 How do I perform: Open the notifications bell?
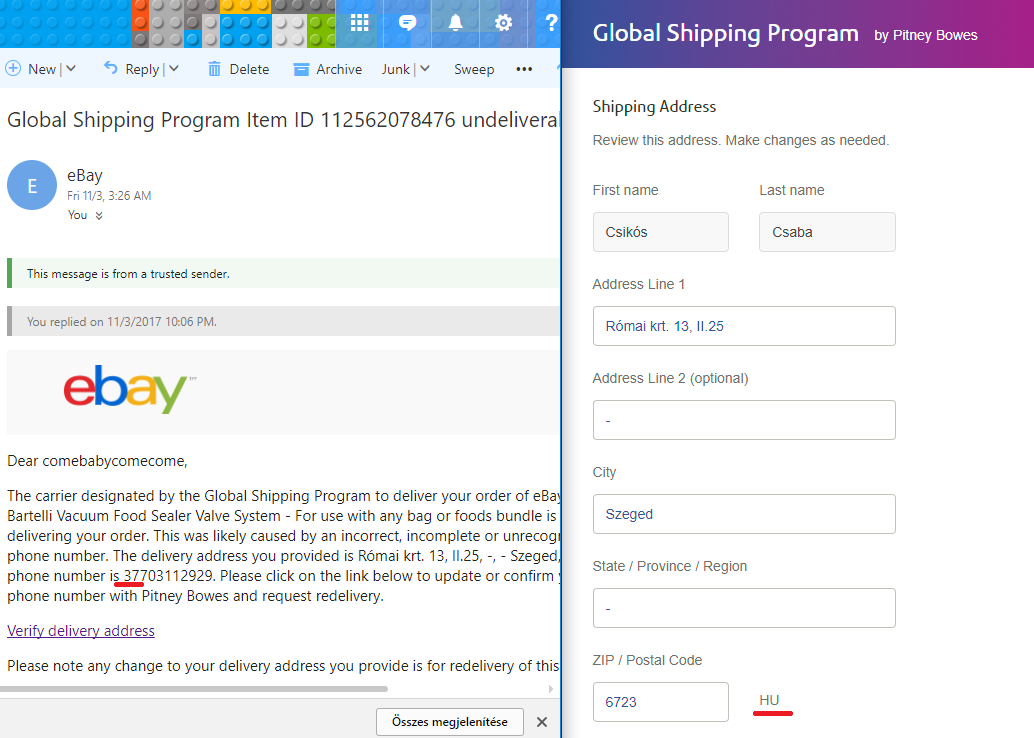[x=455, y=23]
